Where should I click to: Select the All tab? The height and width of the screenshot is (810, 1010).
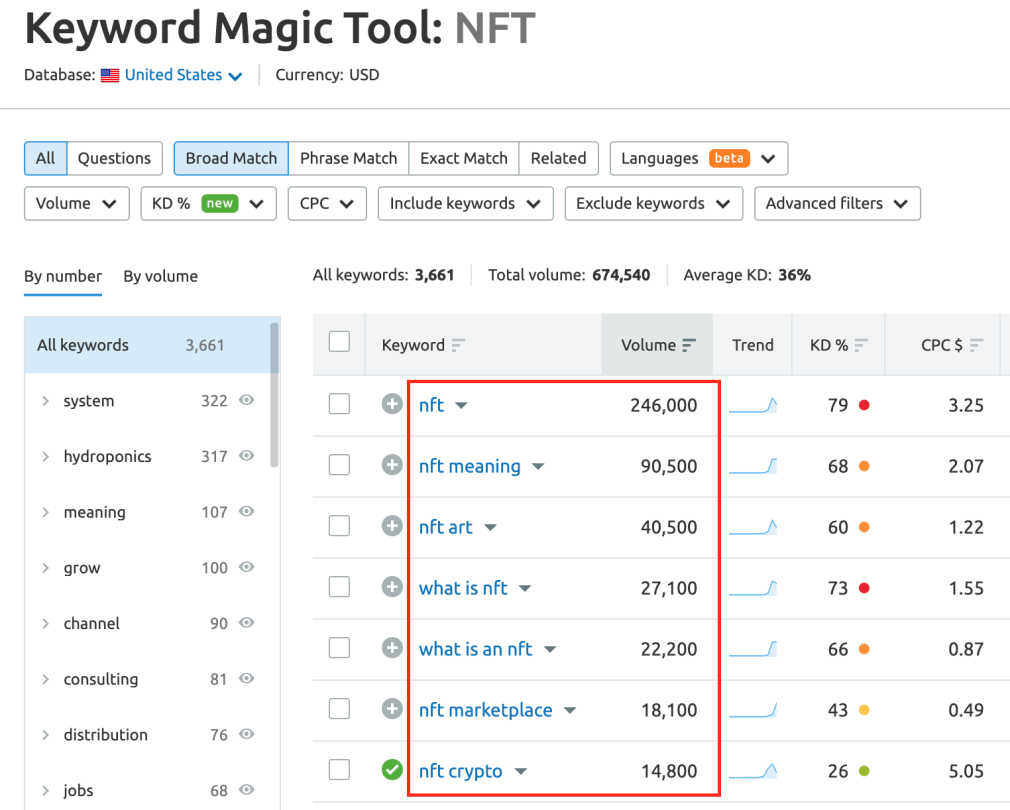[x=46, y=158]
